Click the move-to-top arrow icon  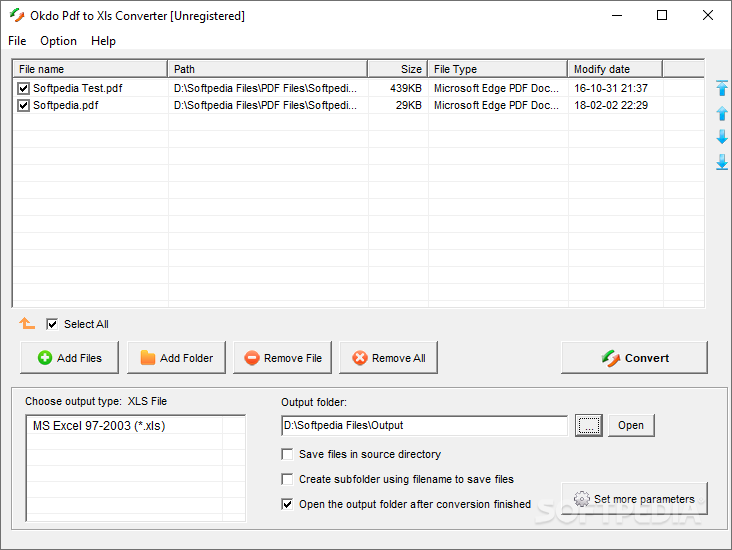pyautogui.click(x=722, y=88)
